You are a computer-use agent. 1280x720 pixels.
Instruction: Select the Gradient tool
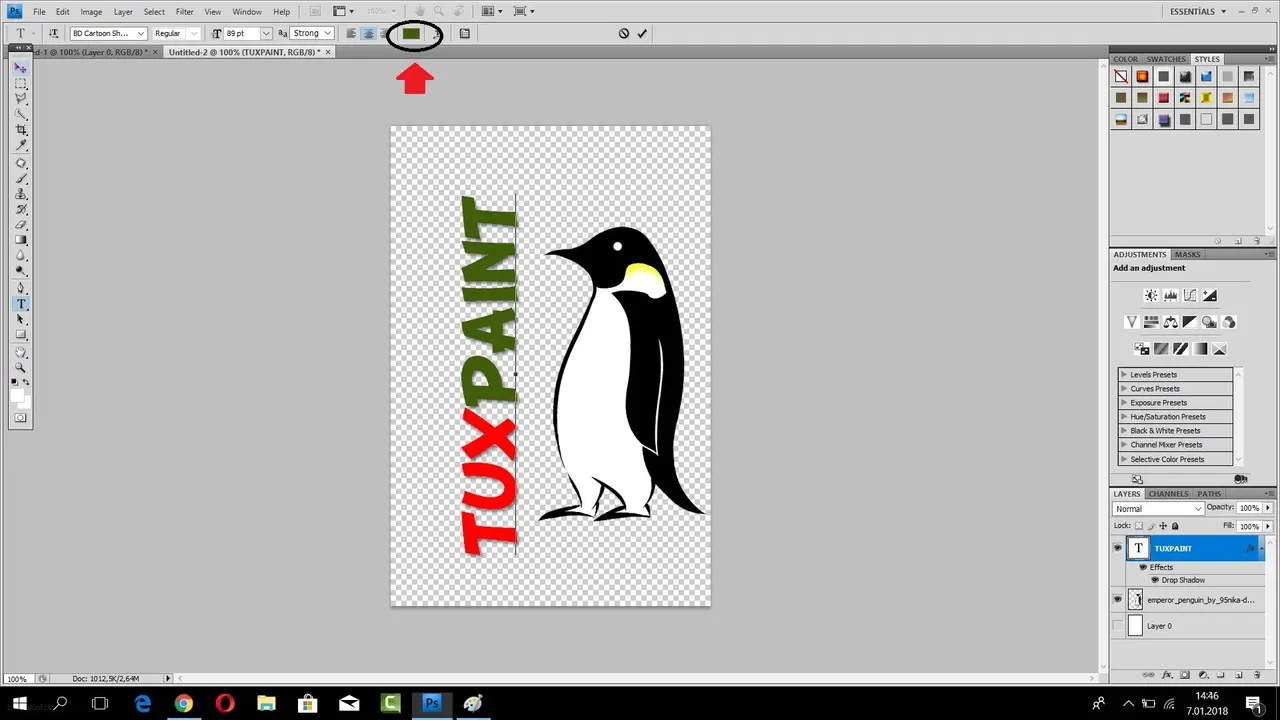[x=20, y=241]
